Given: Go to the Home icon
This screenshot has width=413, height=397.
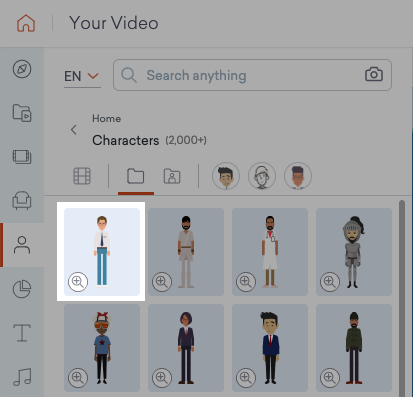Looking at the screenshot, I should point(26,23).
